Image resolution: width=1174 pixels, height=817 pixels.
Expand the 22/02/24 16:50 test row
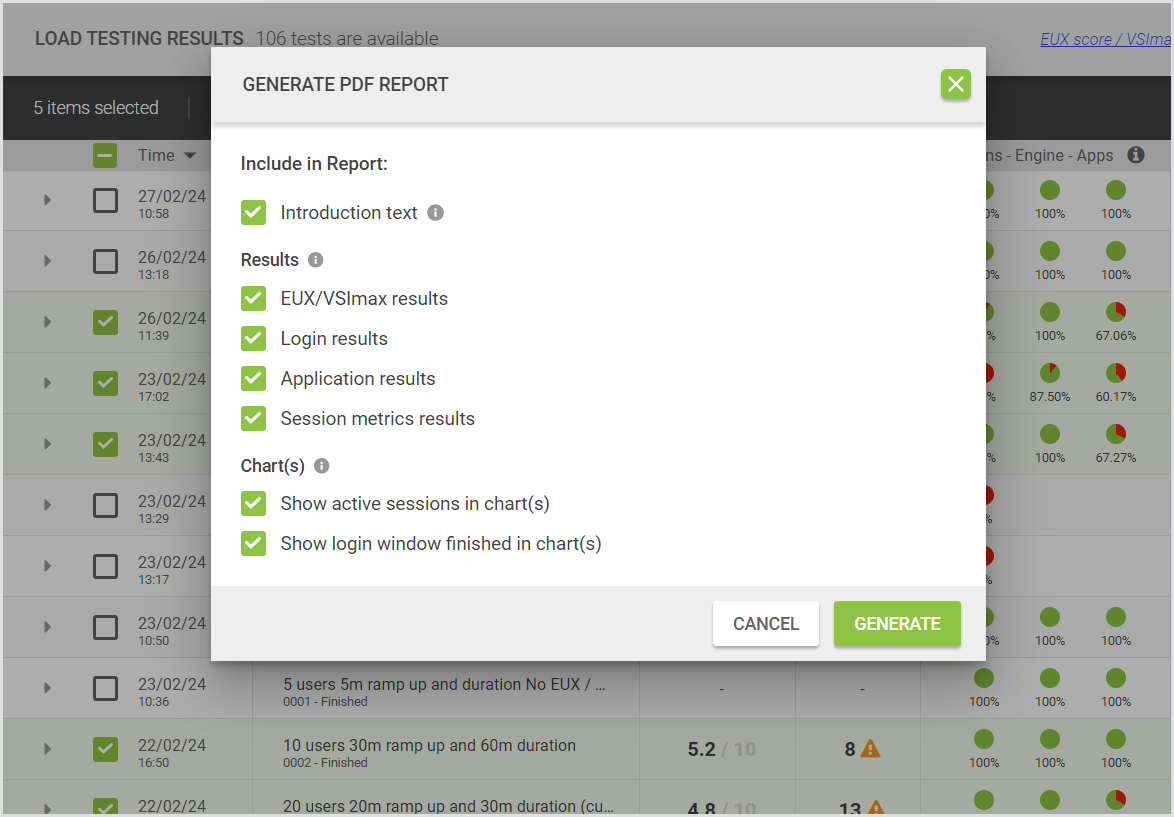[x=47, y=749]
